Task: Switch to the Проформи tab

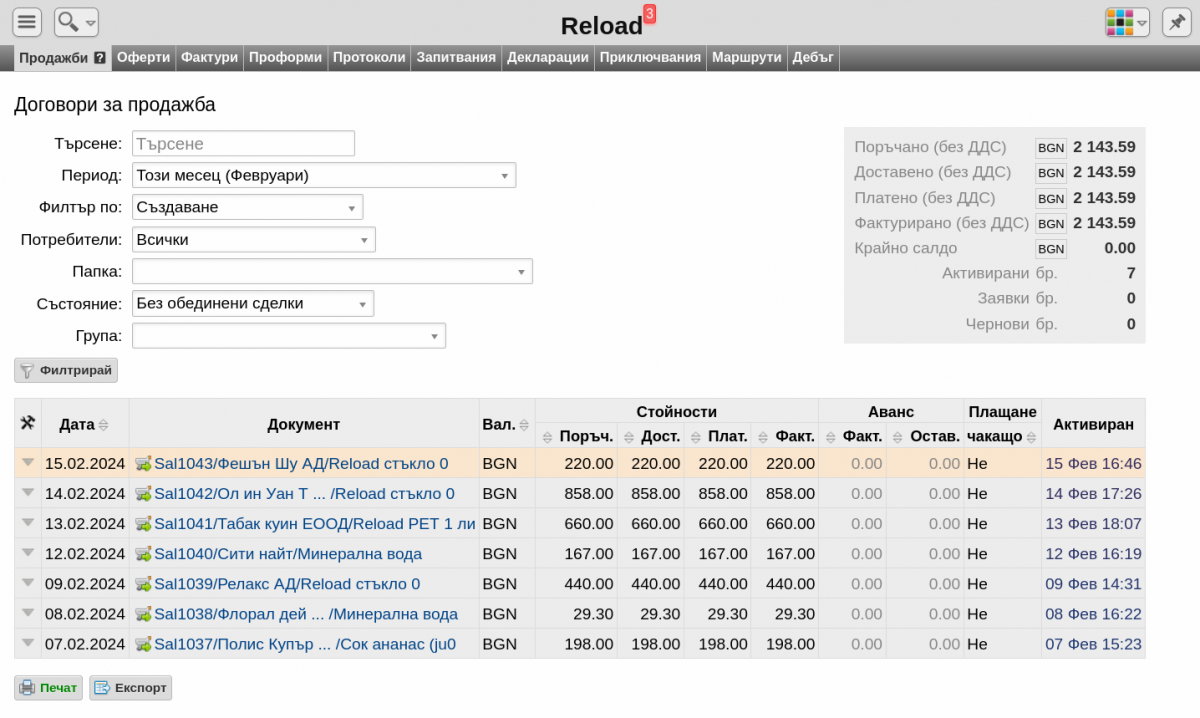Action: coord(285,58)
